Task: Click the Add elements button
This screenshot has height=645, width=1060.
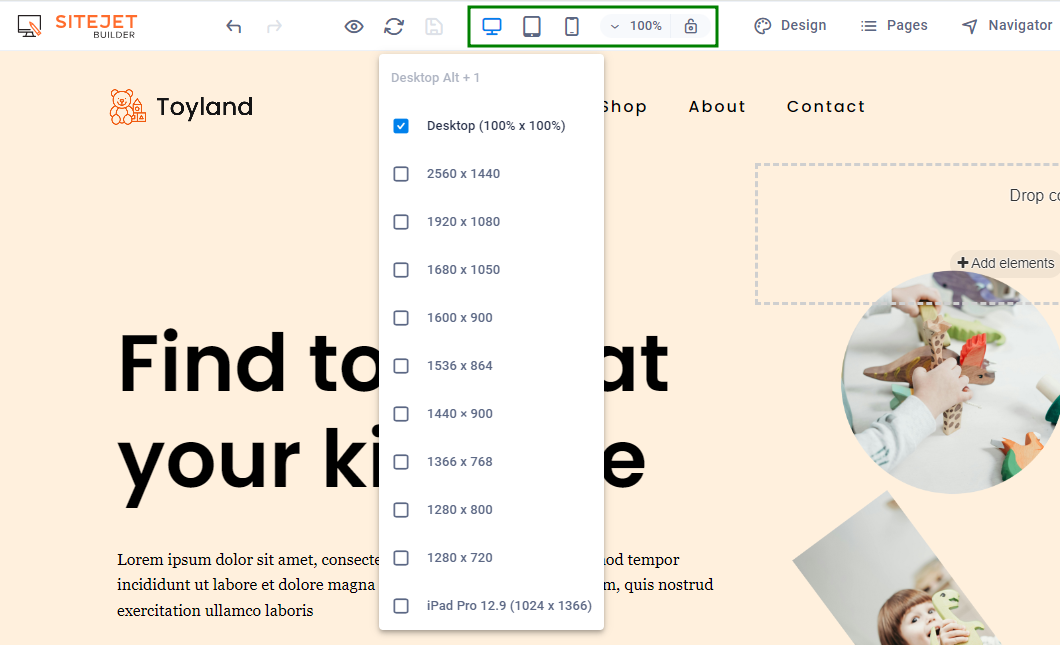Action: tap(1005, 263)
